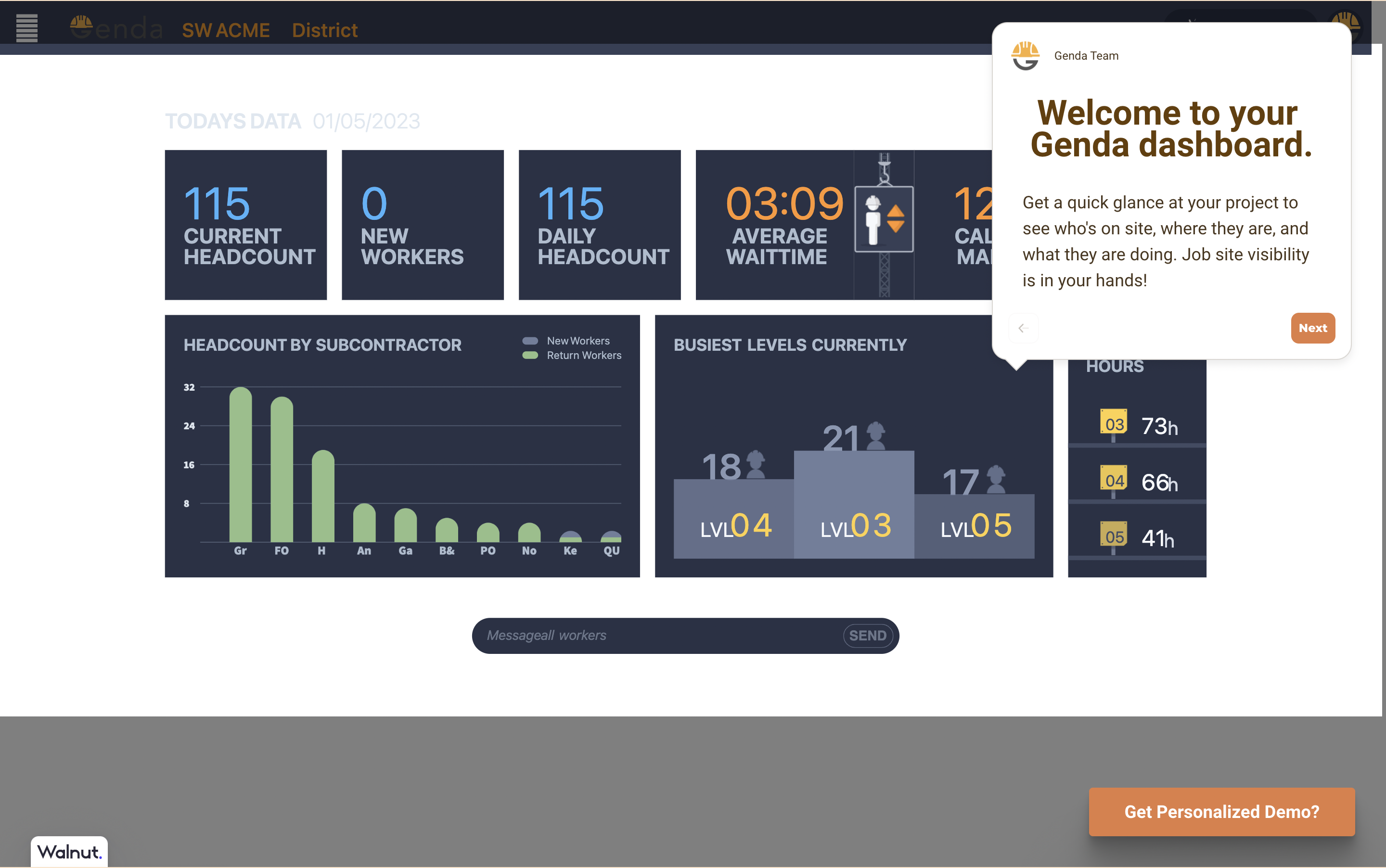Image resolution: width=1386 pixels, height=868 pixels.
Task: Click the PO bar in headcount chart
Action: (x=488, y=532)
